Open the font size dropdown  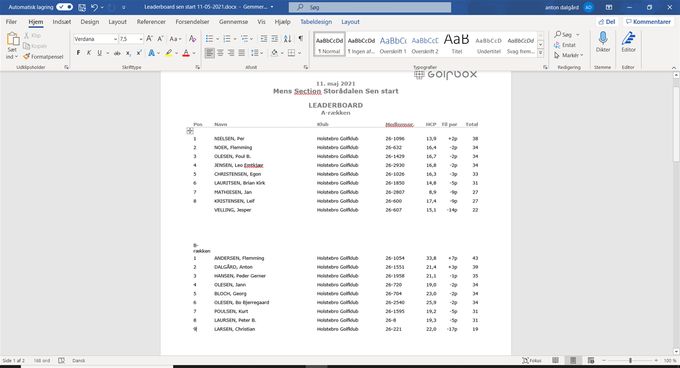pyautogui.click(x=141, y=39)
